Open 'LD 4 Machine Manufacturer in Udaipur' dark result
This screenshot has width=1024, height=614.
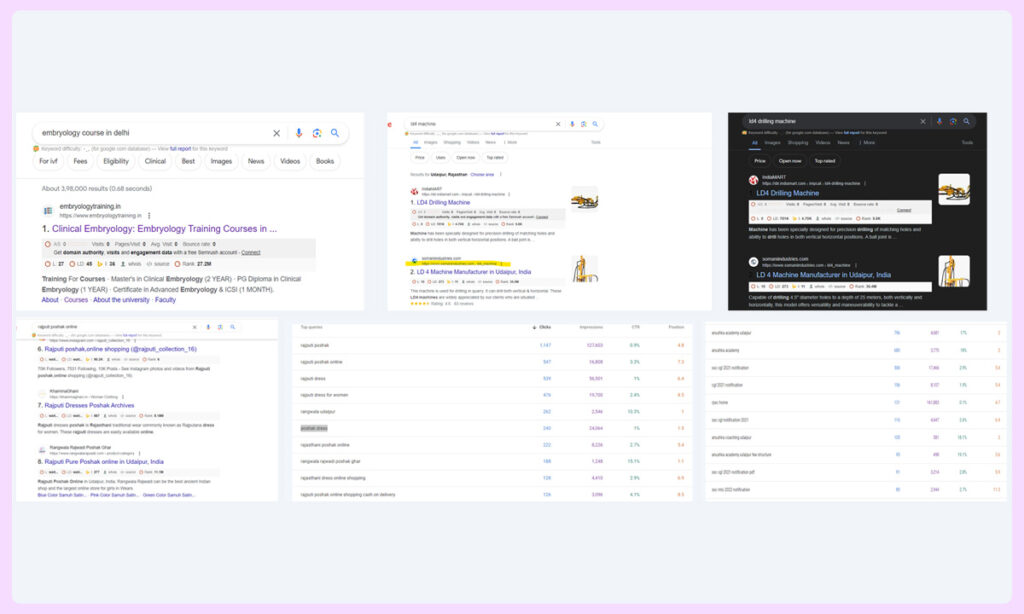824,275
